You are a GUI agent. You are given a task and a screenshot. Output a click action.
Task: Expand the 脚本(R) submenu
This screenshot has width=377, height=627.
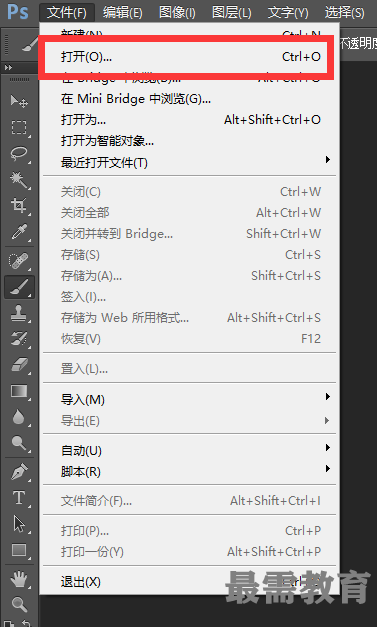click(x=189, y=471)
